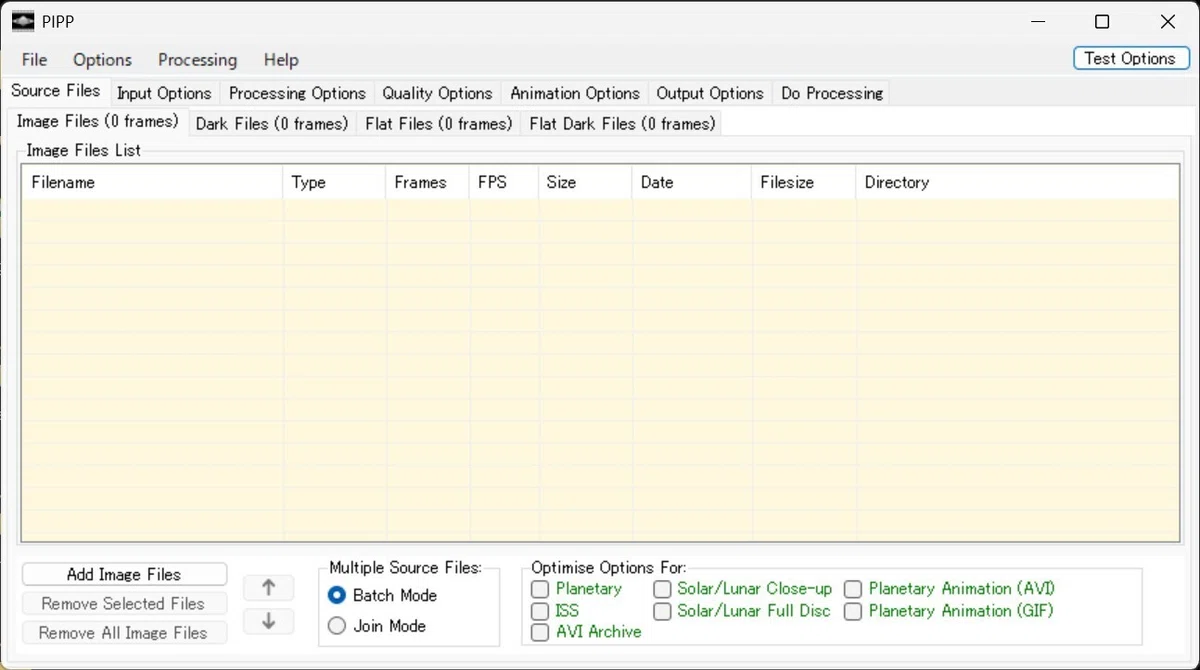
Task: Check the AVI Archive option
Action: pyautogui.click(x=540, y=632)
